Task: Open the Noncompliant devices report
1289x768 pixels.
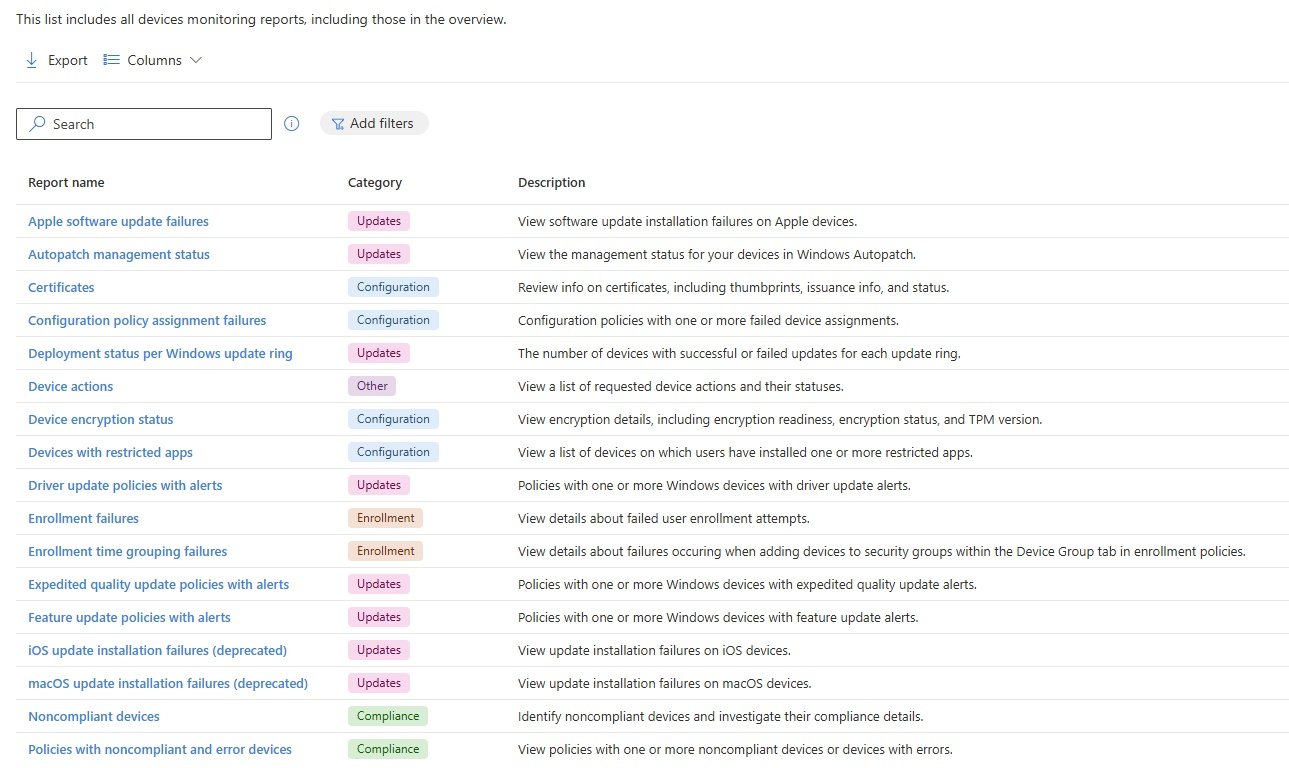Action: 94,716
